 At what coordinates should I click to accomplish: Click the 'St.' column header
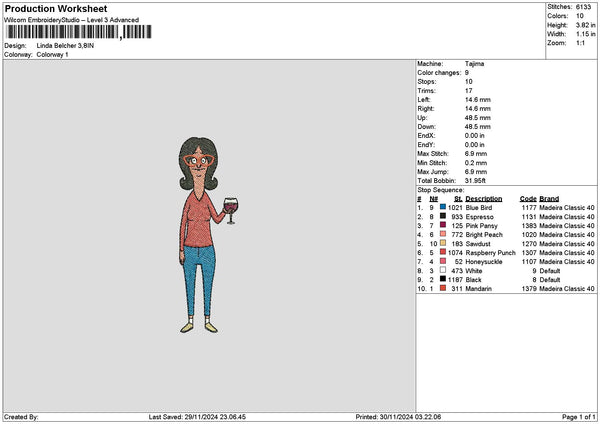point(458,199)
